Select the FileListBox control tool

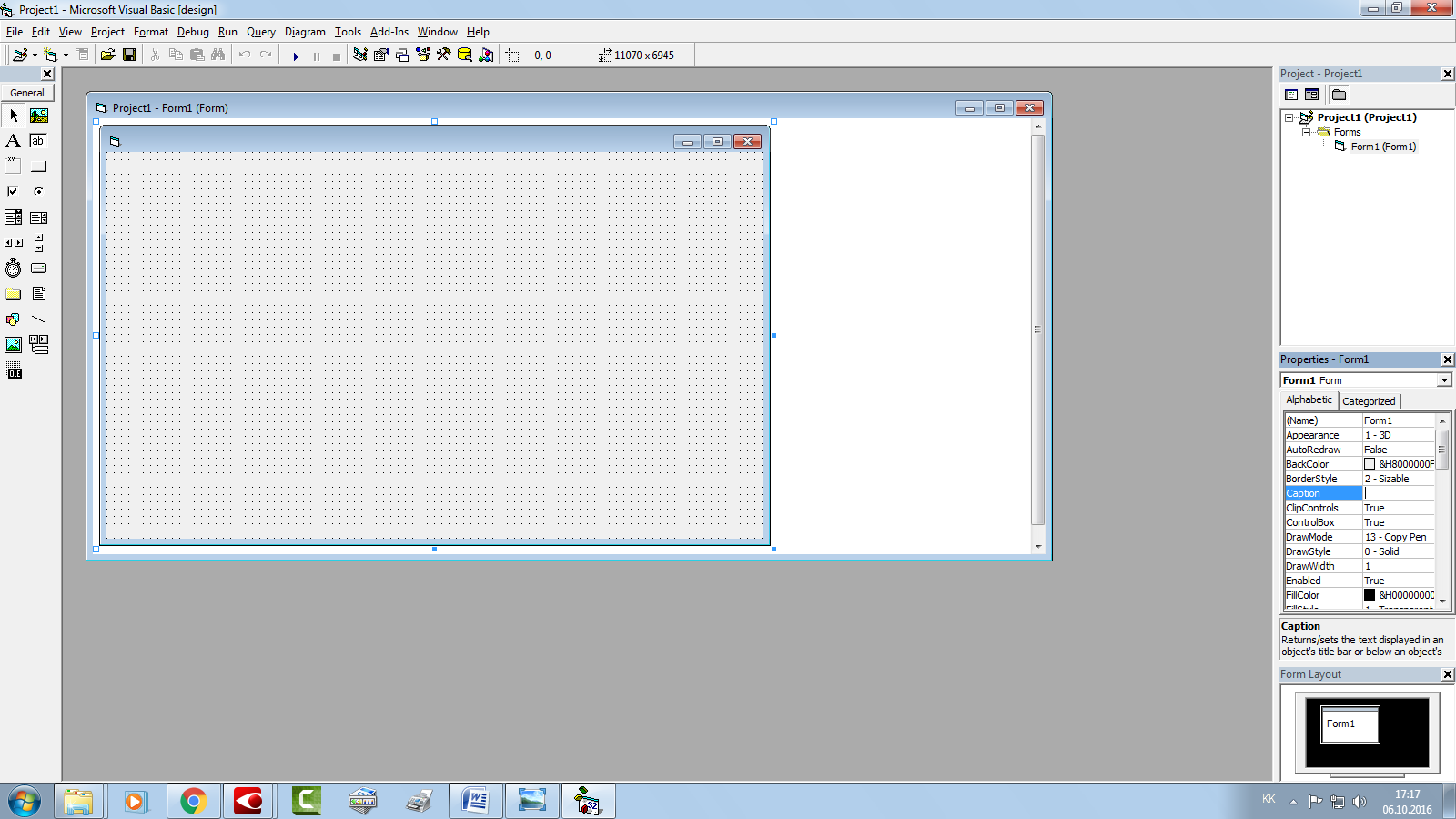pos(39,294)
